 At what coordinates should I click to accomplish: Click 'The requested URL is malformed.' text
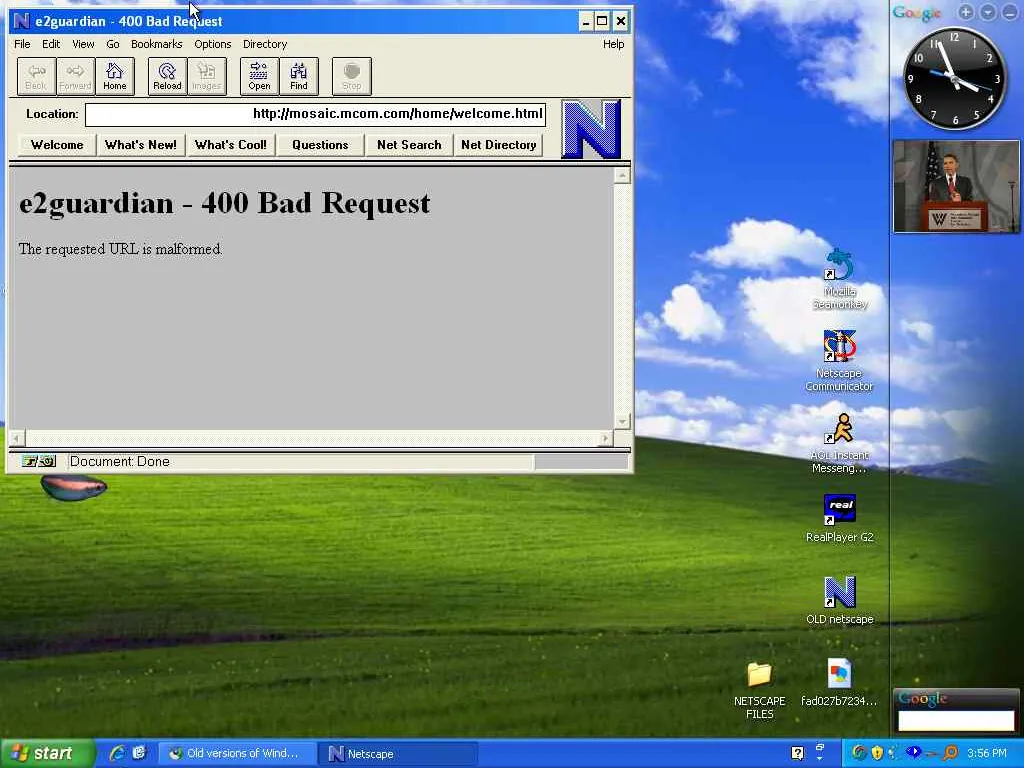pyautogui.click(x=120, y=249)
